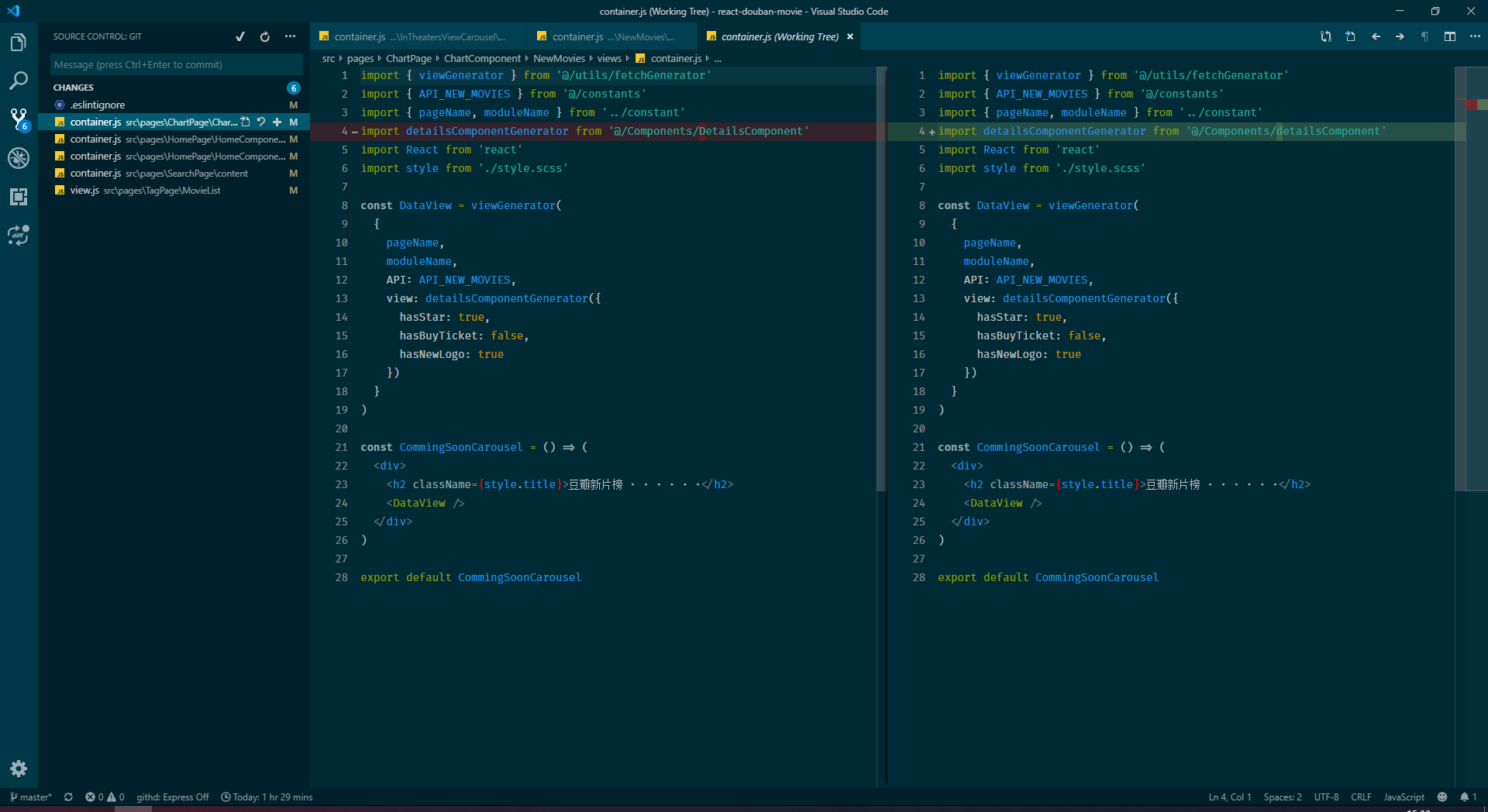Split the editor with split icon
The image size is (1488, 812).
[1450, 36]
